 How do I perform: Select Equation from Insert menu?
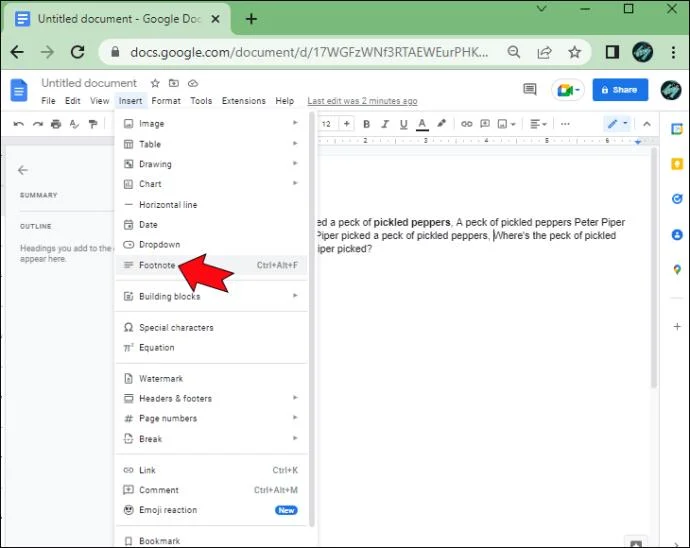211,347
